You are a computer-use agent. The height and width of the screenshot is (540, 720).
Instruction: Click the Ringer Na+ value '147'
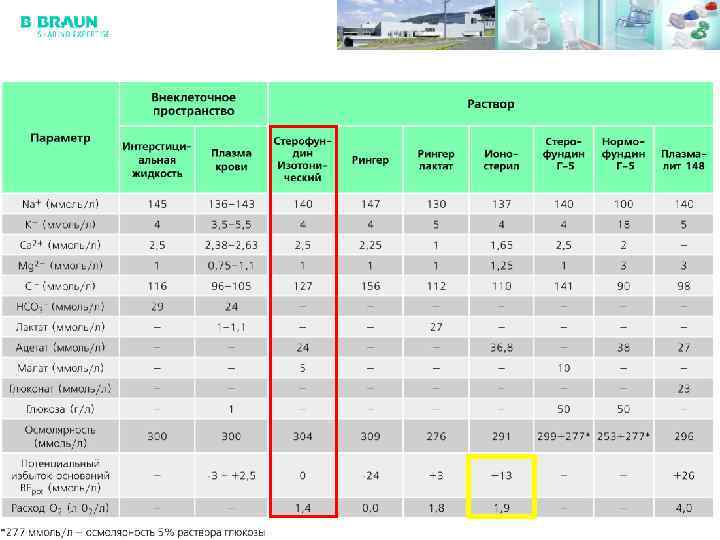(x=370, y=204)
